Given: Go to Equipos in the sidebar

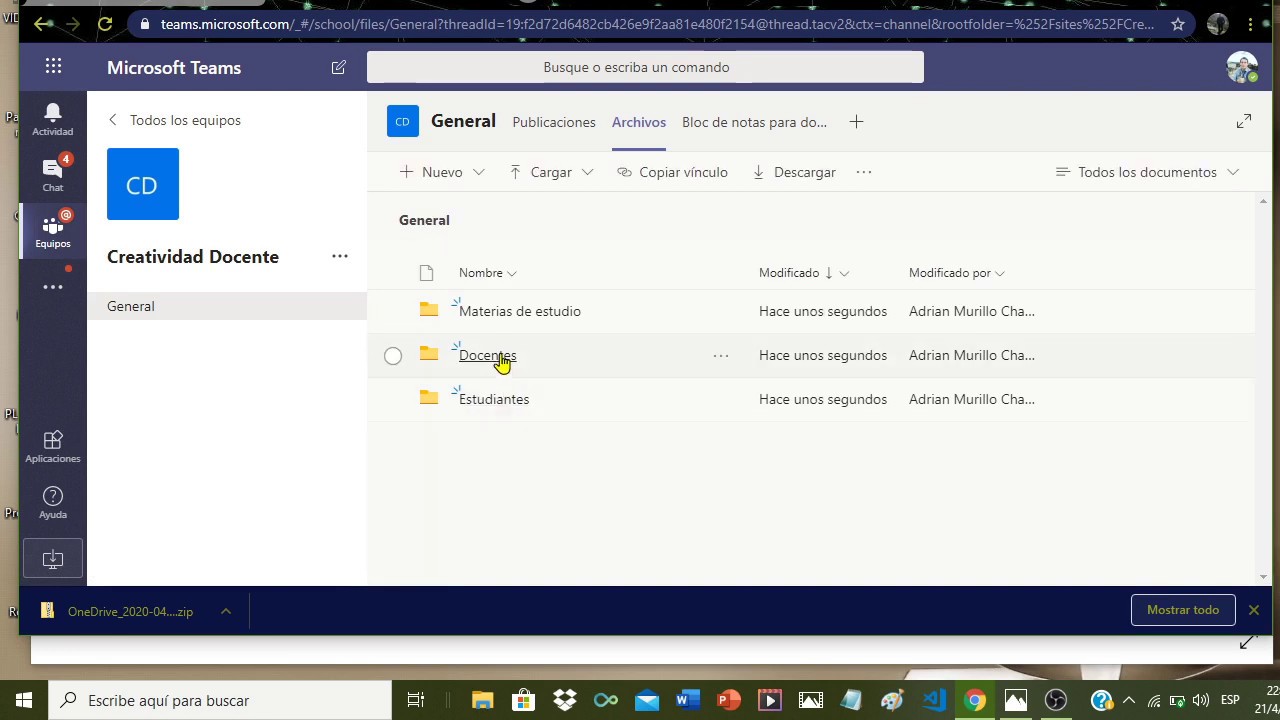Looking at the screenshot, I should [53, 230].
